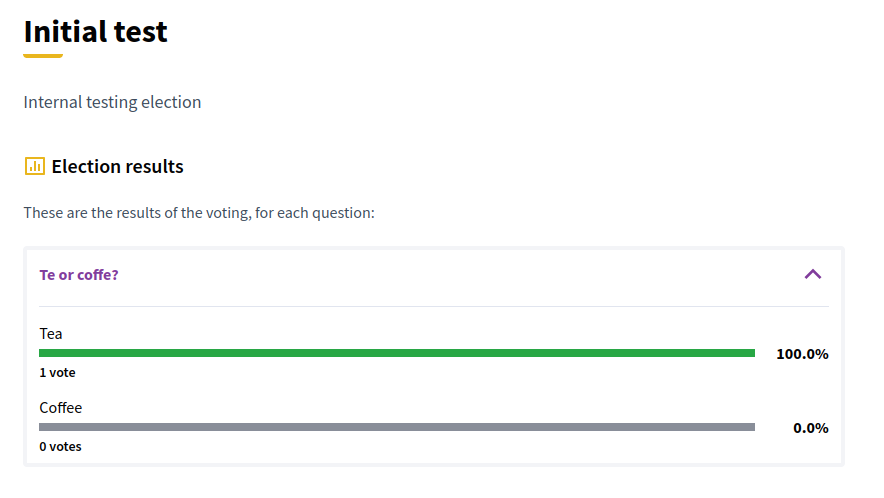Collapse the 'Te or coffe?' question chevron
This screenshot has height=498, width=884.
click(x=813, y=274)
